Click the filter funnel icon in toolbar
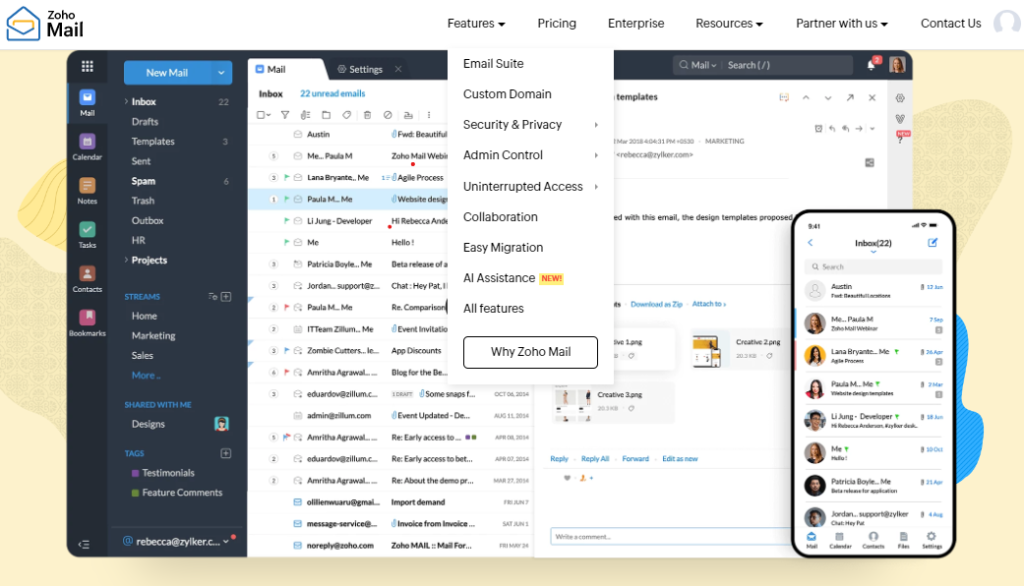Viewport: 1024px width, 586px height. [285, 115]
